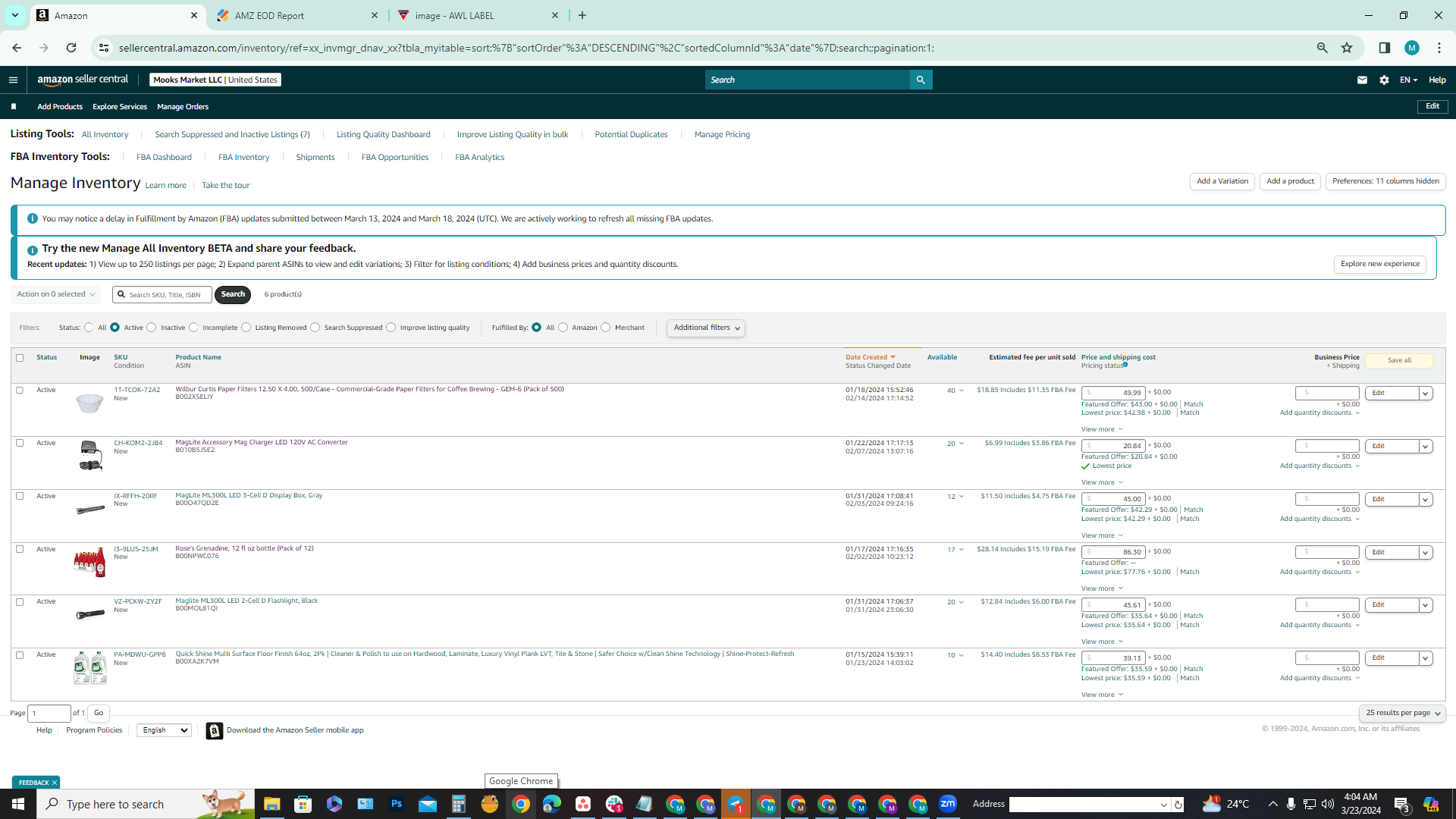Open the Shipments FBA tool
The height and width of the screenshot is (819, 1456).
(315, 158)
